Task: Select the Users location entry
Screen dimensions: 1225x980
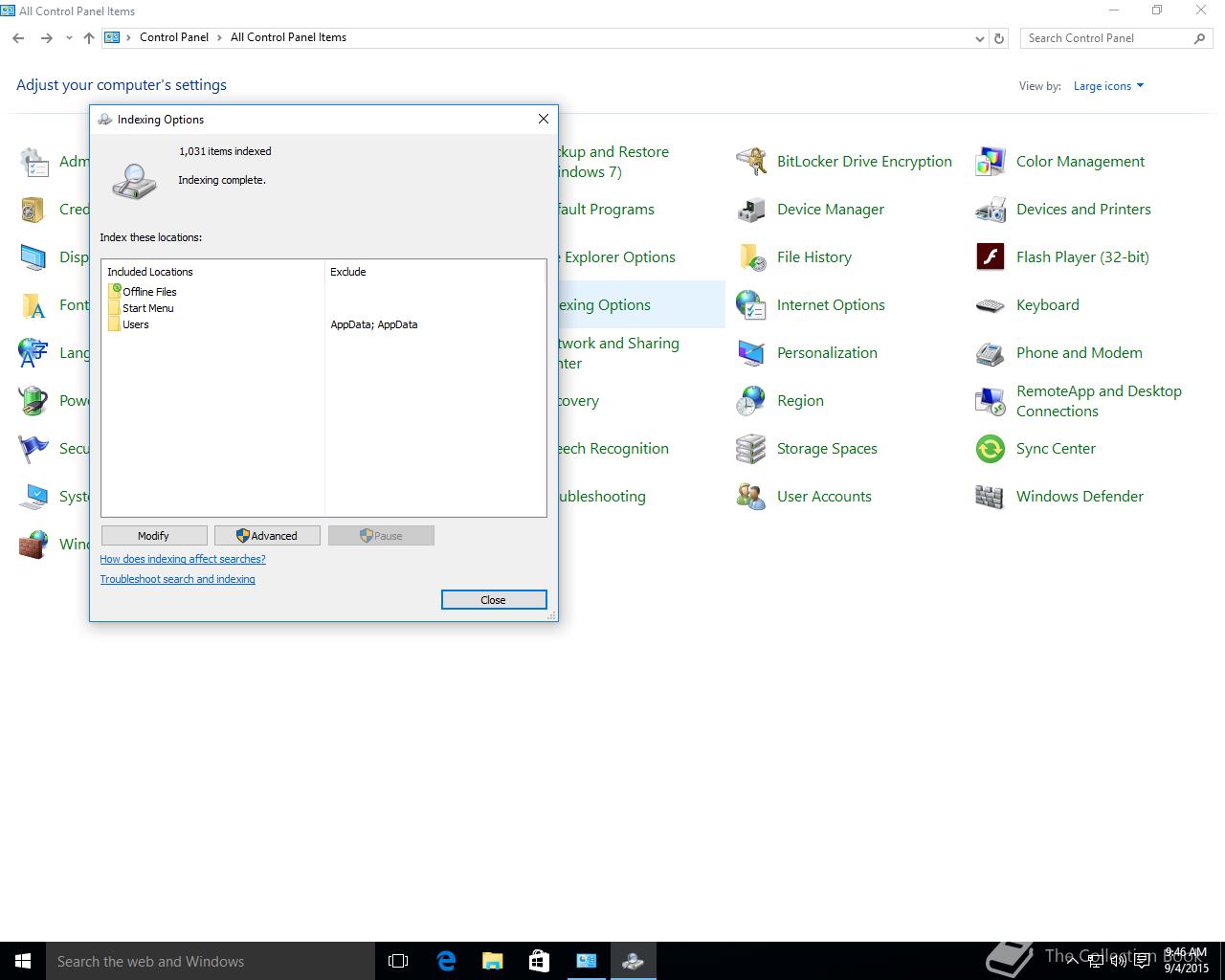Action: [136, 324]
